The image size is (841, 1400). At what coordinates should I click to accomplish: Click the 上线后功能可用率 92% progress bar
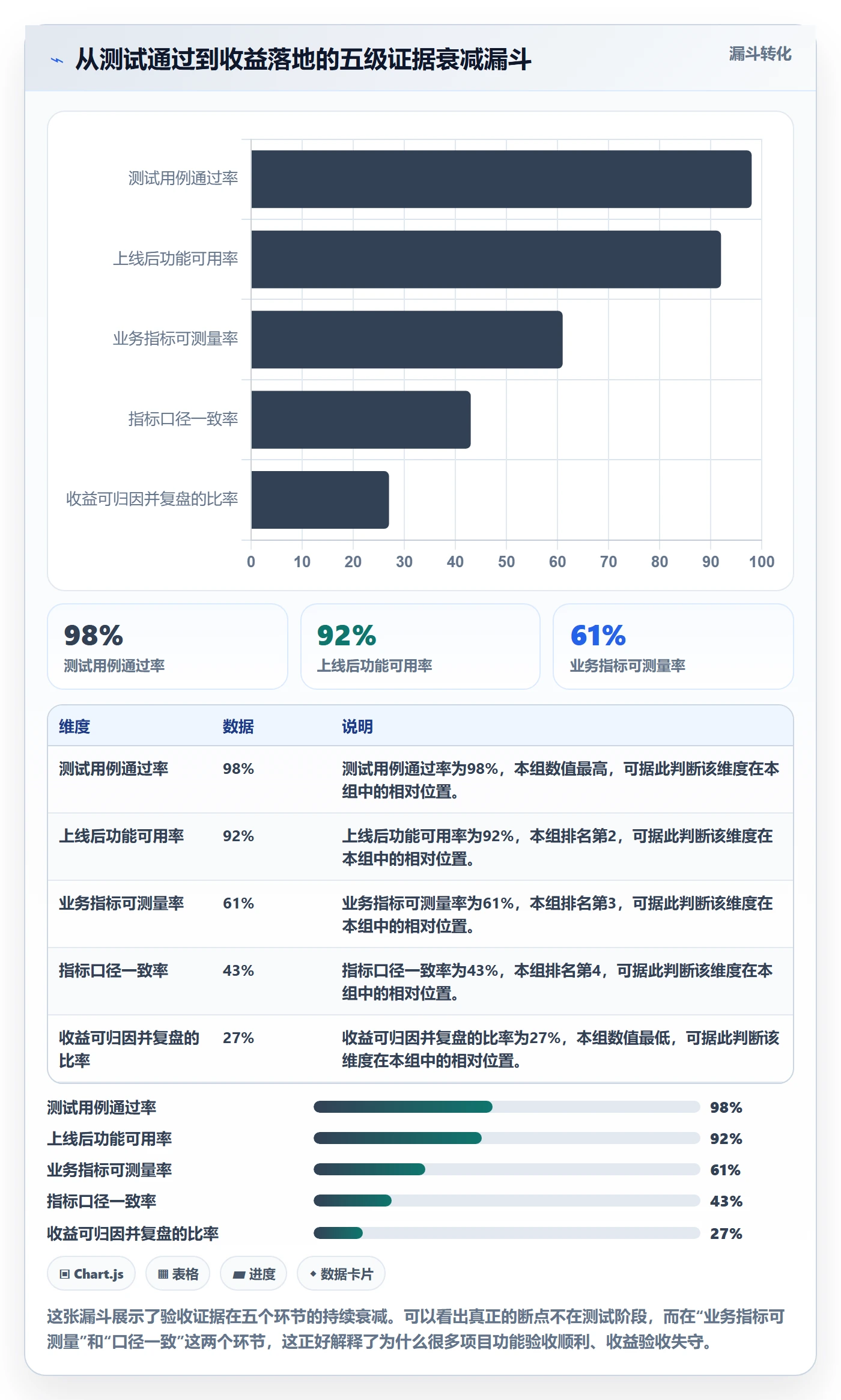click(x=507, y=1138)
